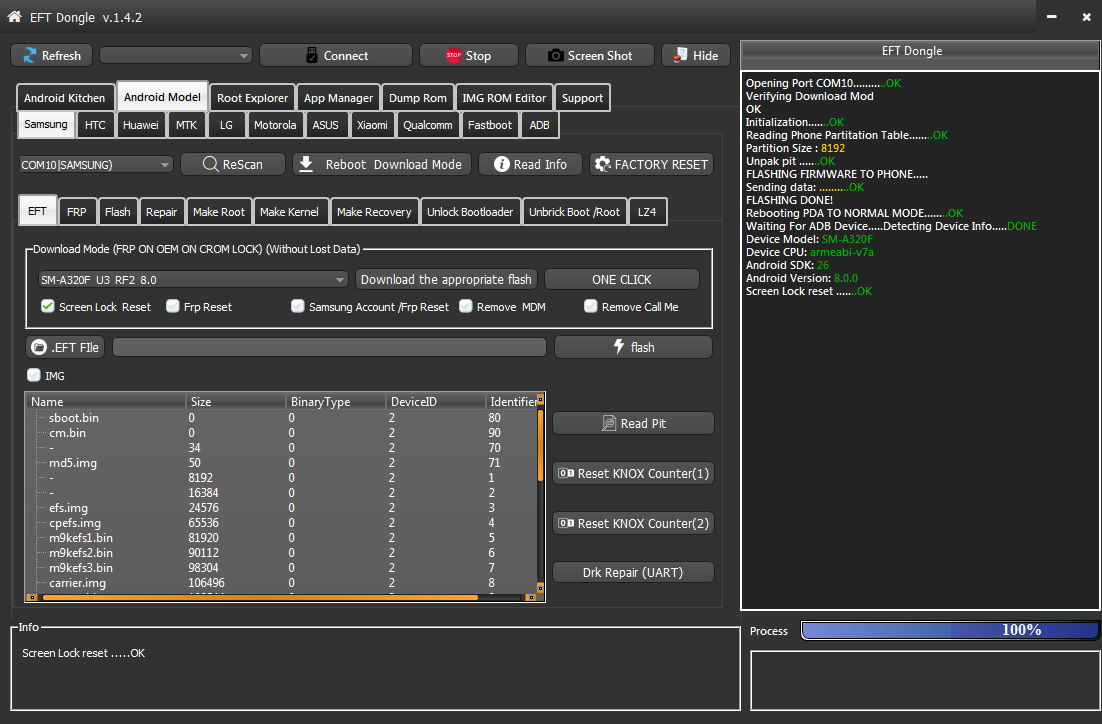Image resolution: width=1102 pixels, height=724 pixels.
Task: Select the Qualcomm brand tab
Action: tap(427, 125)
